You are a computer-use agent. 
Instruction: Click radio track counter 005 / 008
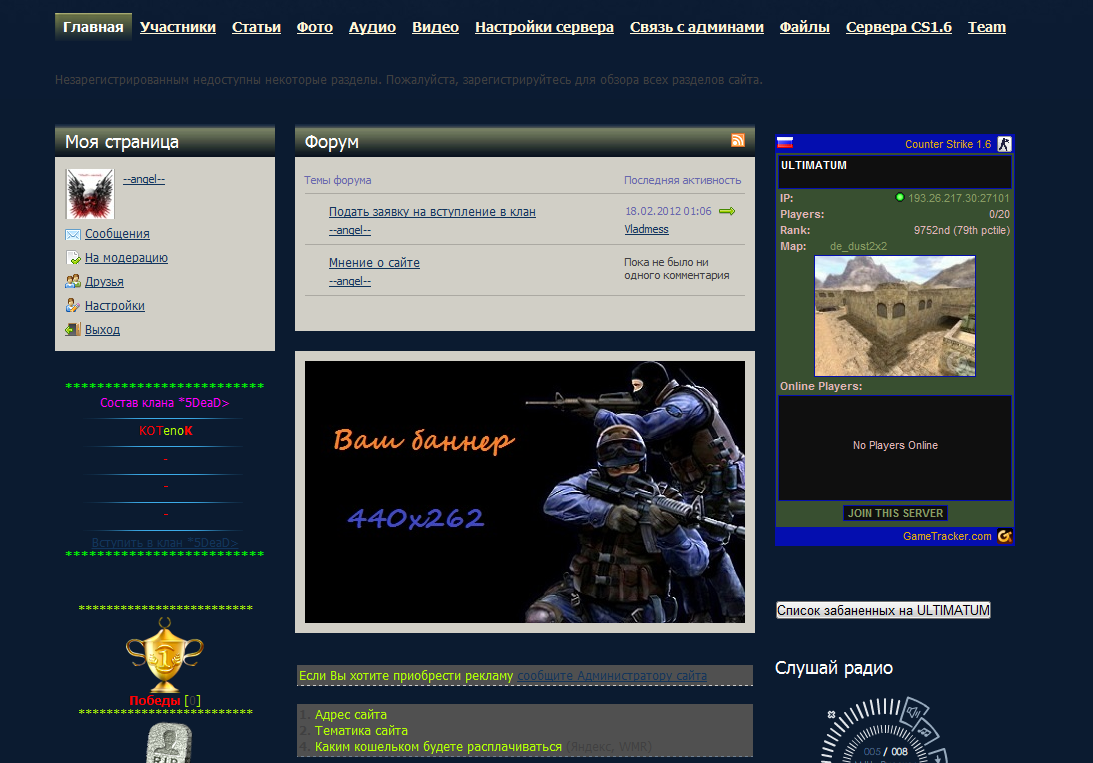(x=885, y=751)
